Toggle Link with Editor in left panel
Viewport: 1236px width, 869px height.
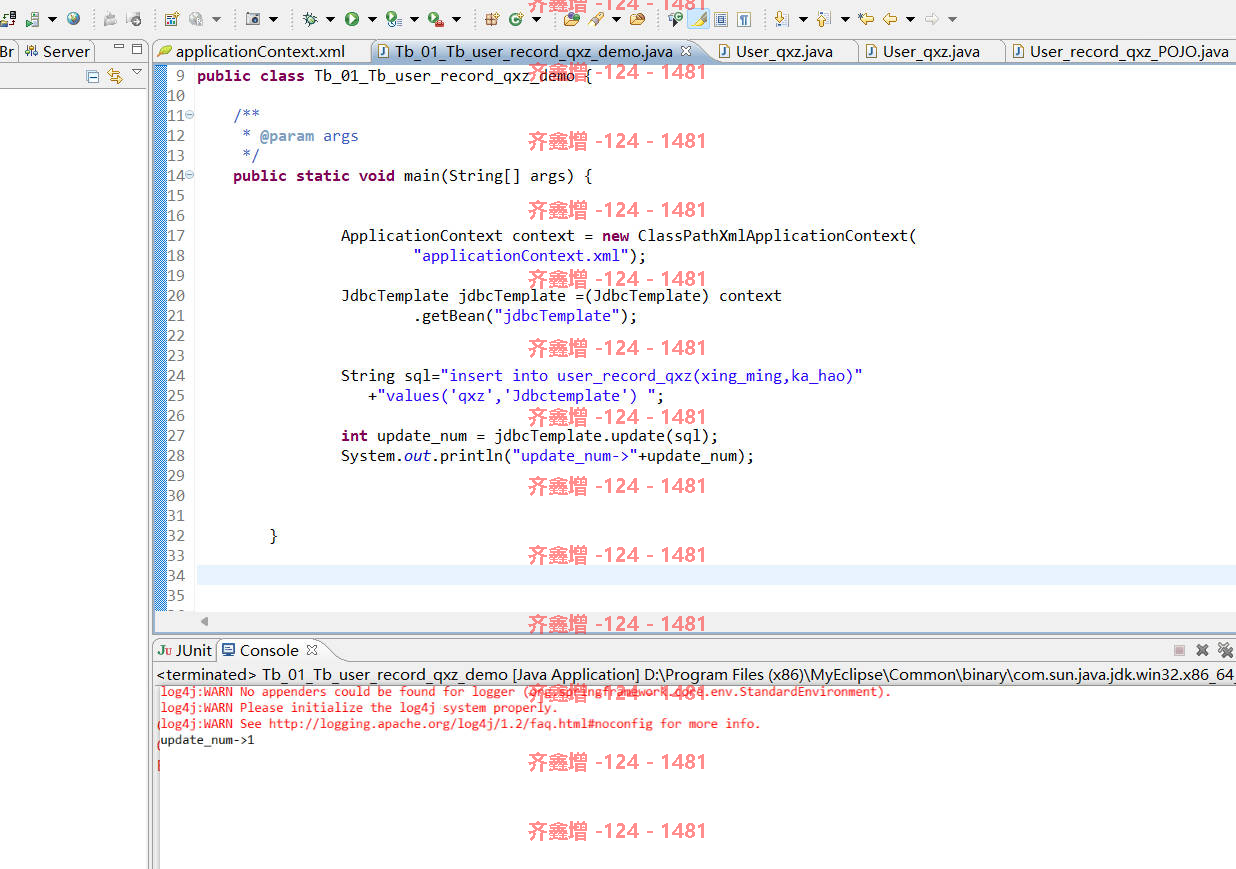point(115,76)
